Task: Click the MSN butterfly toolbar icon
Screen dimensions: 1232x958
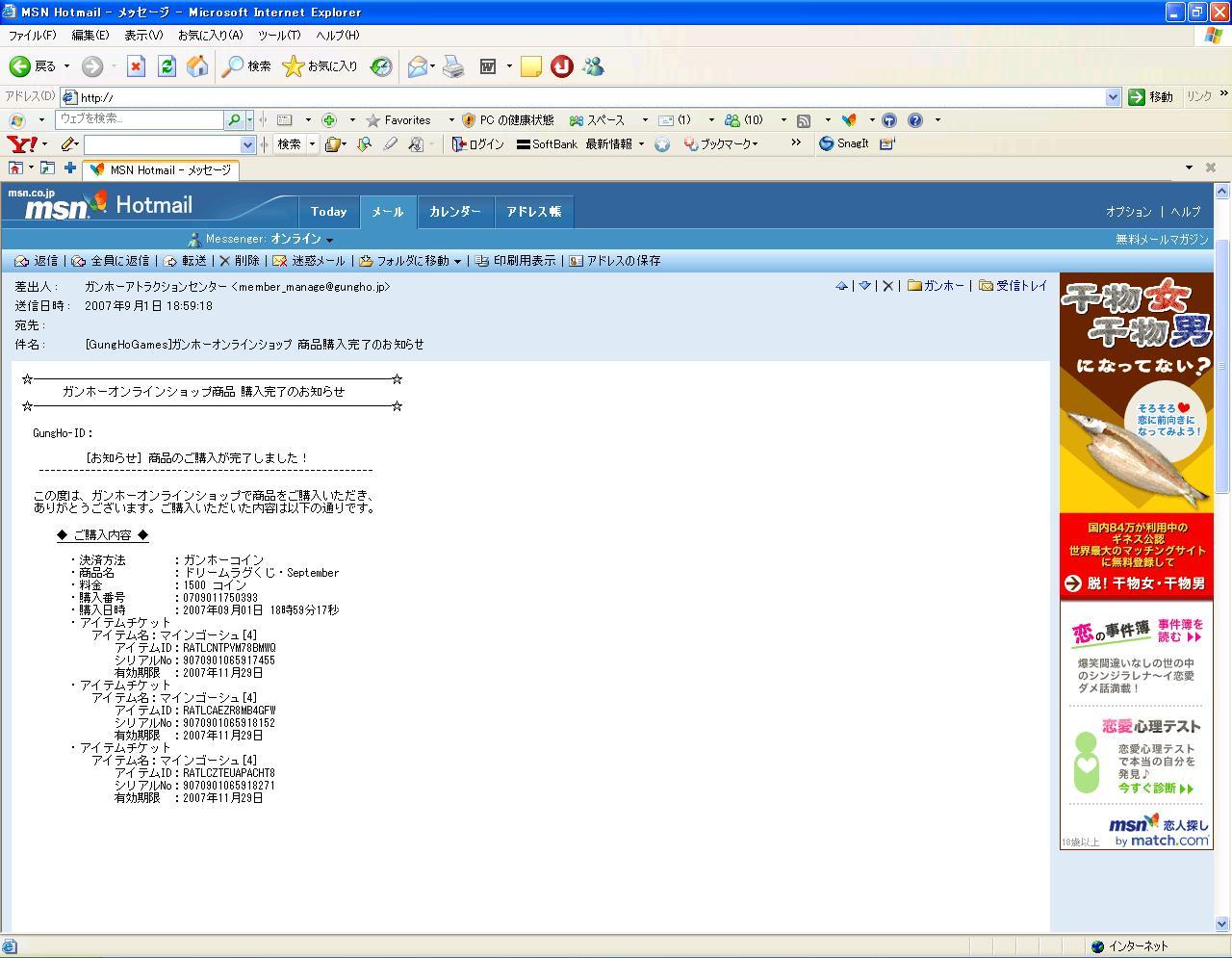Action: point(849,120)
